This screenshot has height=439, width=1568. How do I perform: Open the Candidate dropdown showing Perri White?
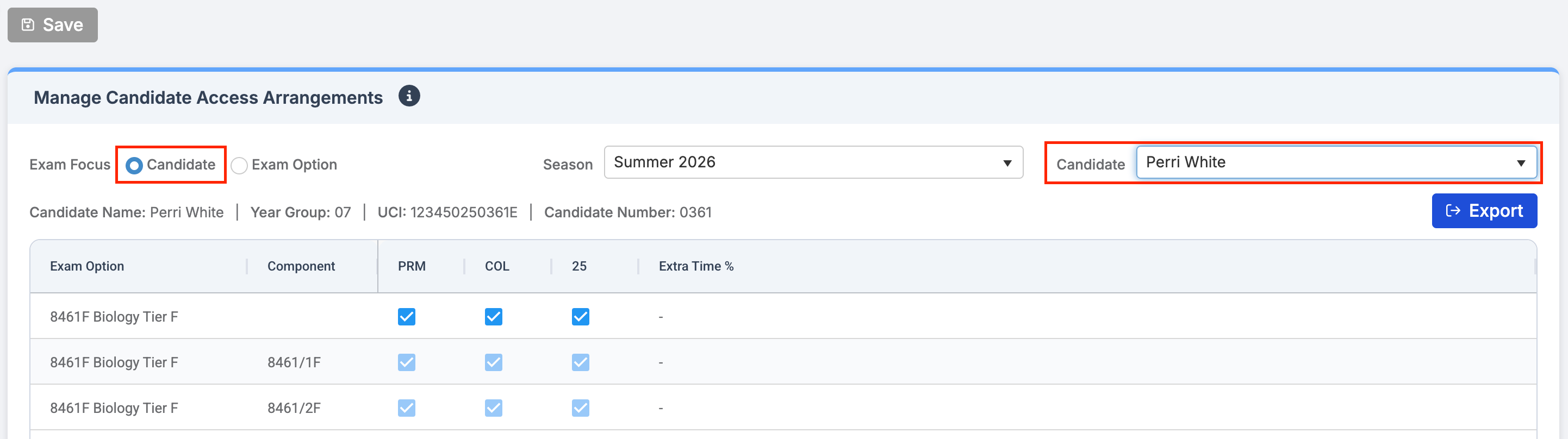tap(1336, 162)
